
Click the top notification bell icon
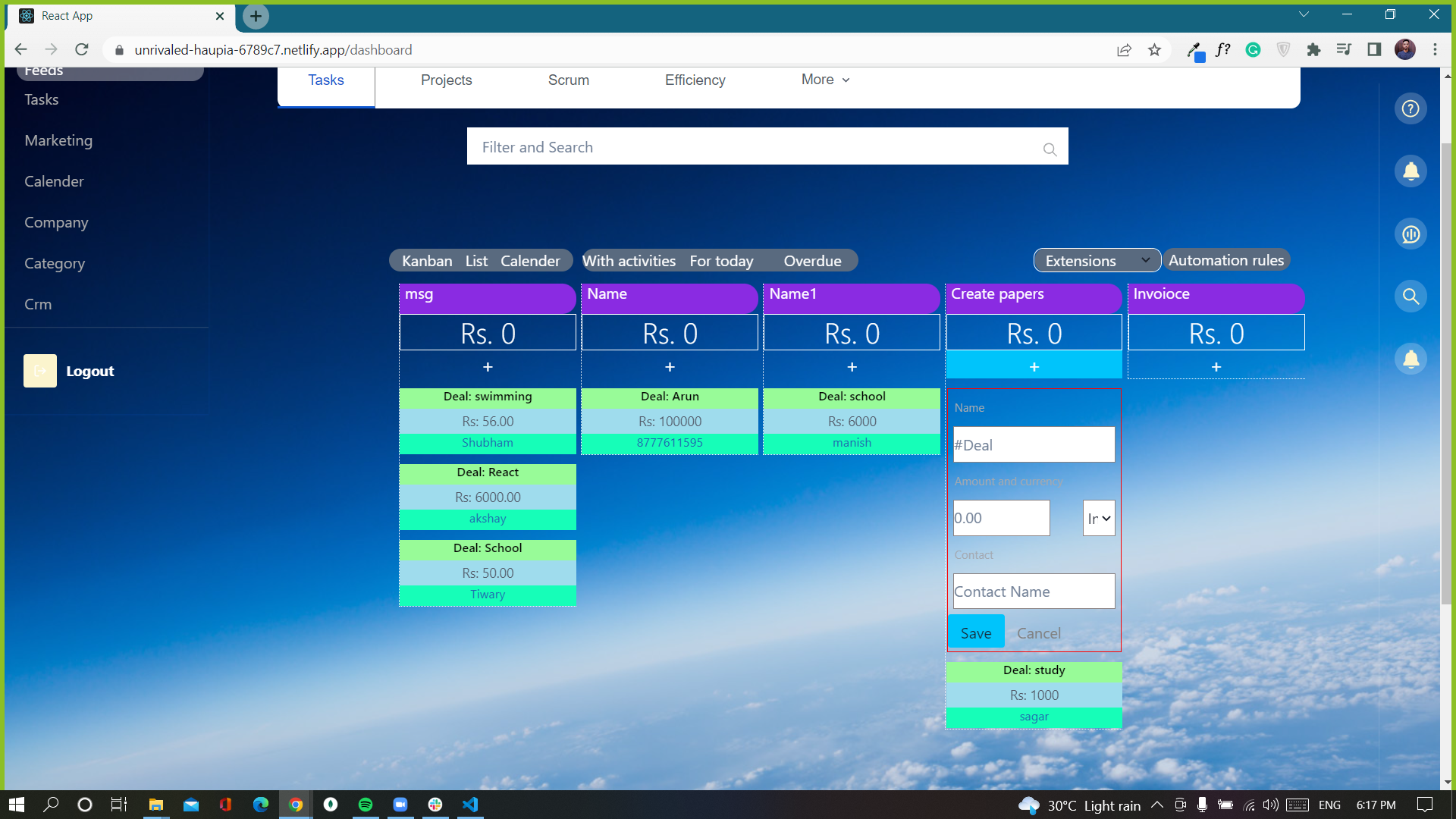[1410, 171]
